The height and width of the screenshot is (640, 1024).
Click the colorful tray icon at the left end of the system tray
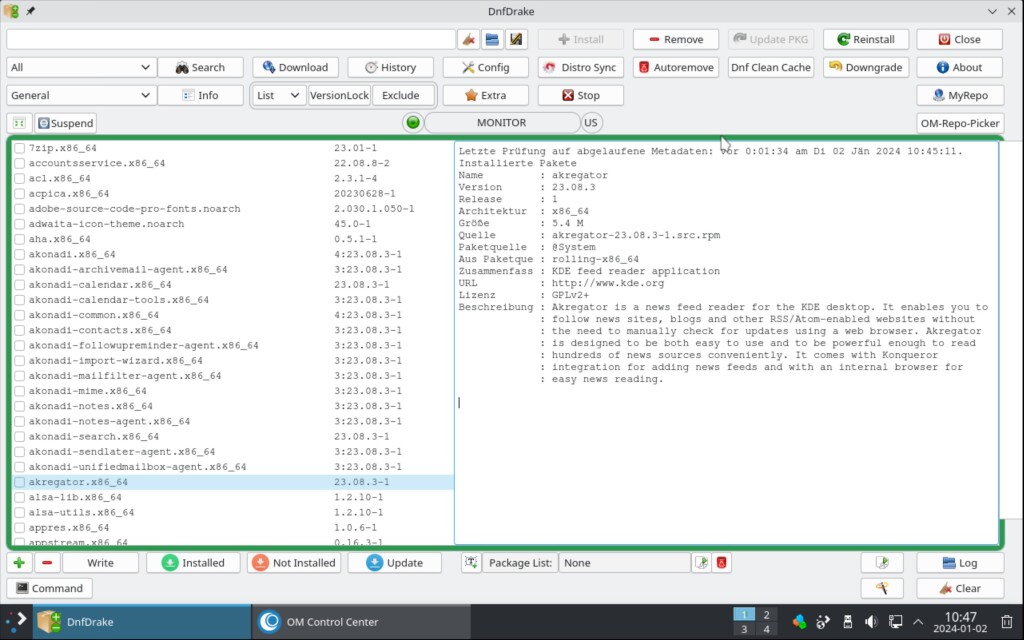tap(799, 622)
